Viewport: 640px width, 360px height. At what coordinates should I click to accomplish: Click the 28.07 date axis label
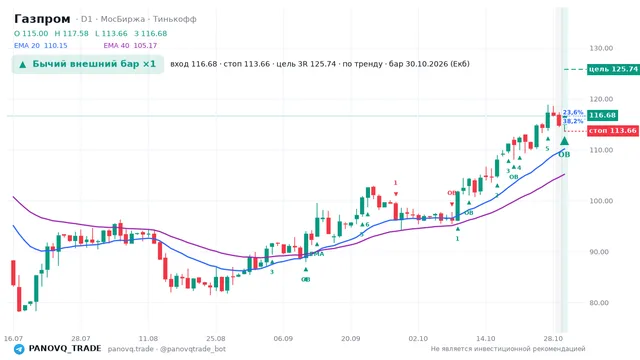(80, 339)
